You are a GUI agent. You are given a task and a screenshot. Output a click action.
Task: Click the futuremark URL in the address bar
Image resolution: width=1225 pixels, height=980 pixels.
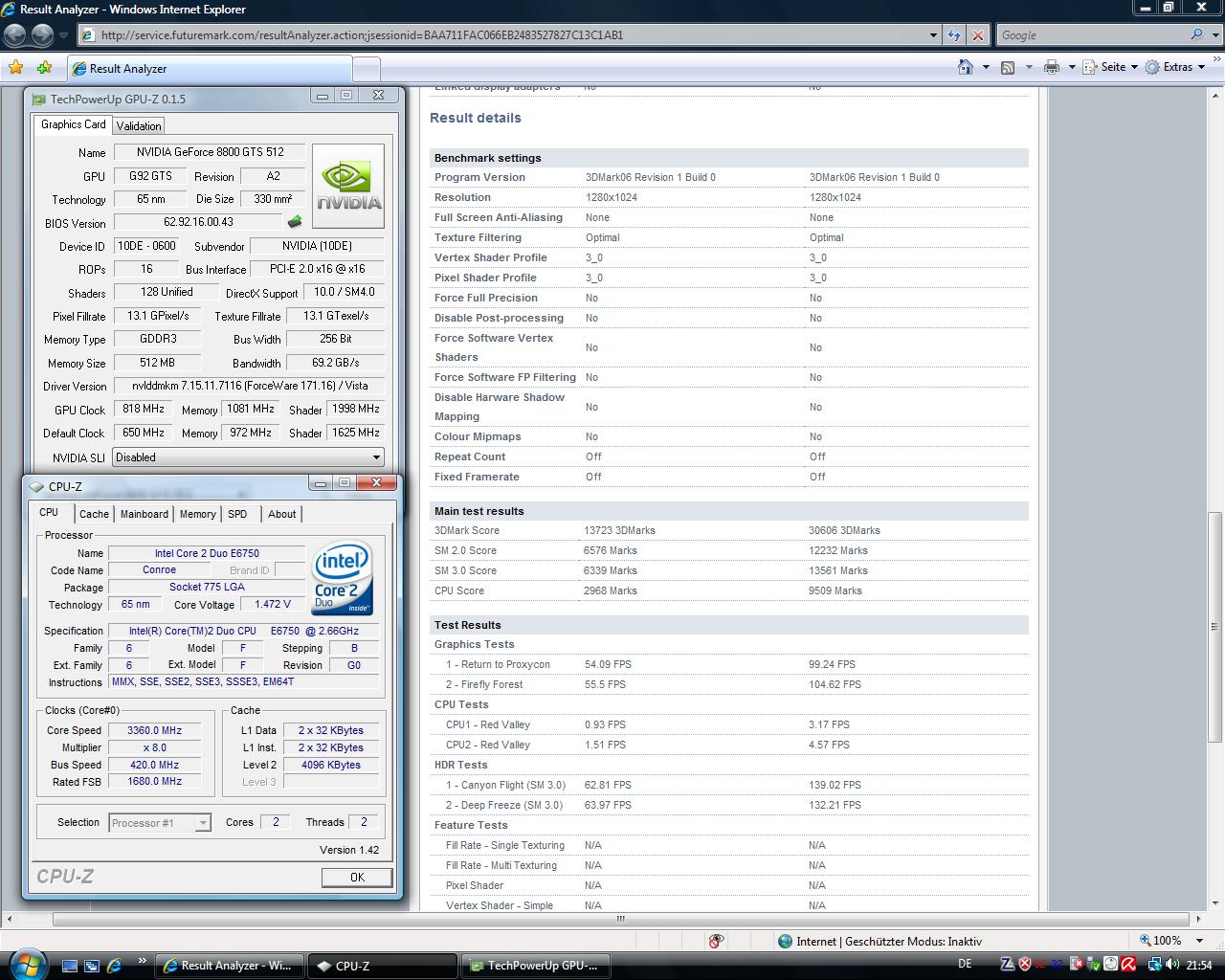point(362,35)
